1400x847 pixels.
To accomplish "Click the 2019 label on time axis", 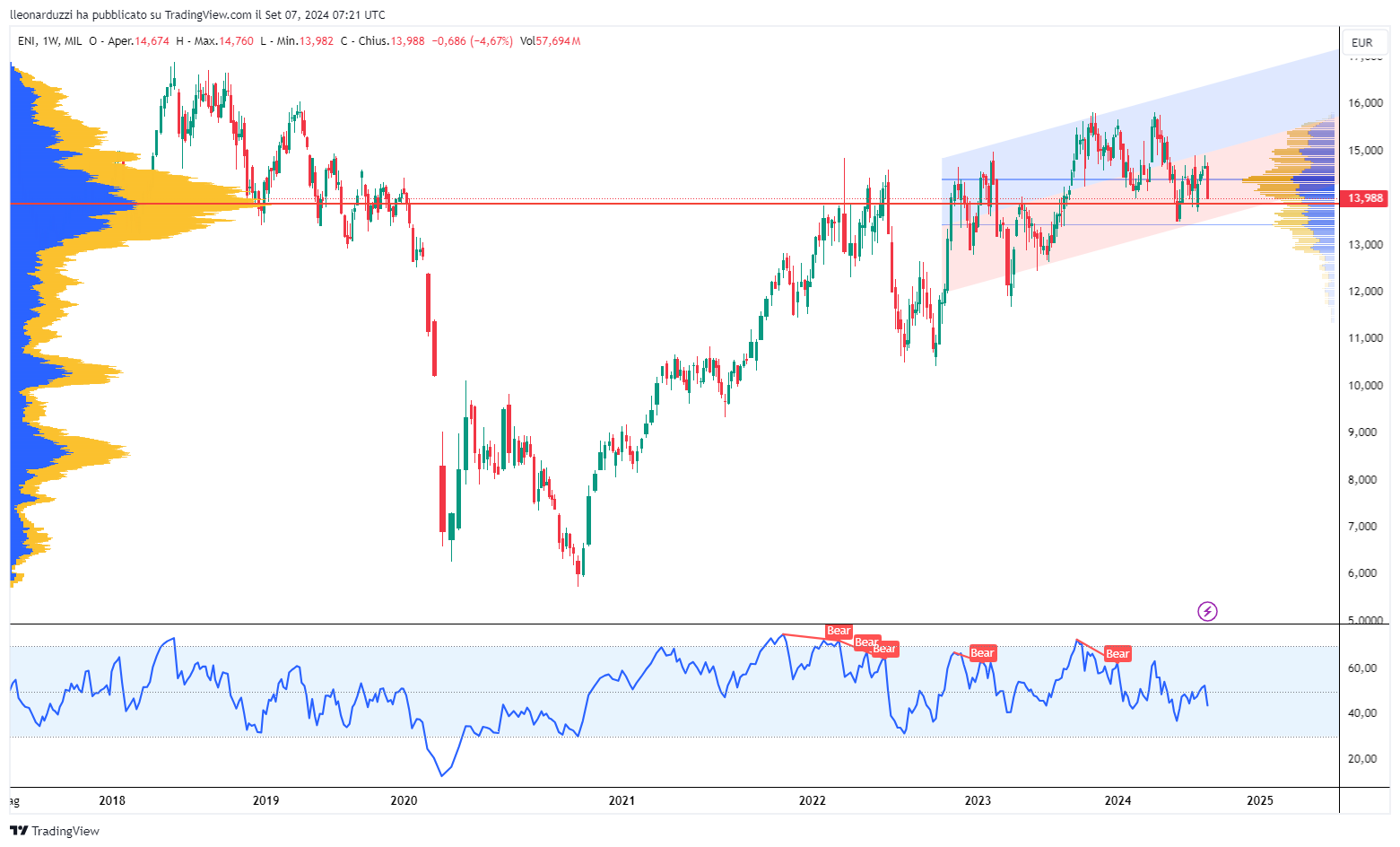I will [x=265, y=800].
